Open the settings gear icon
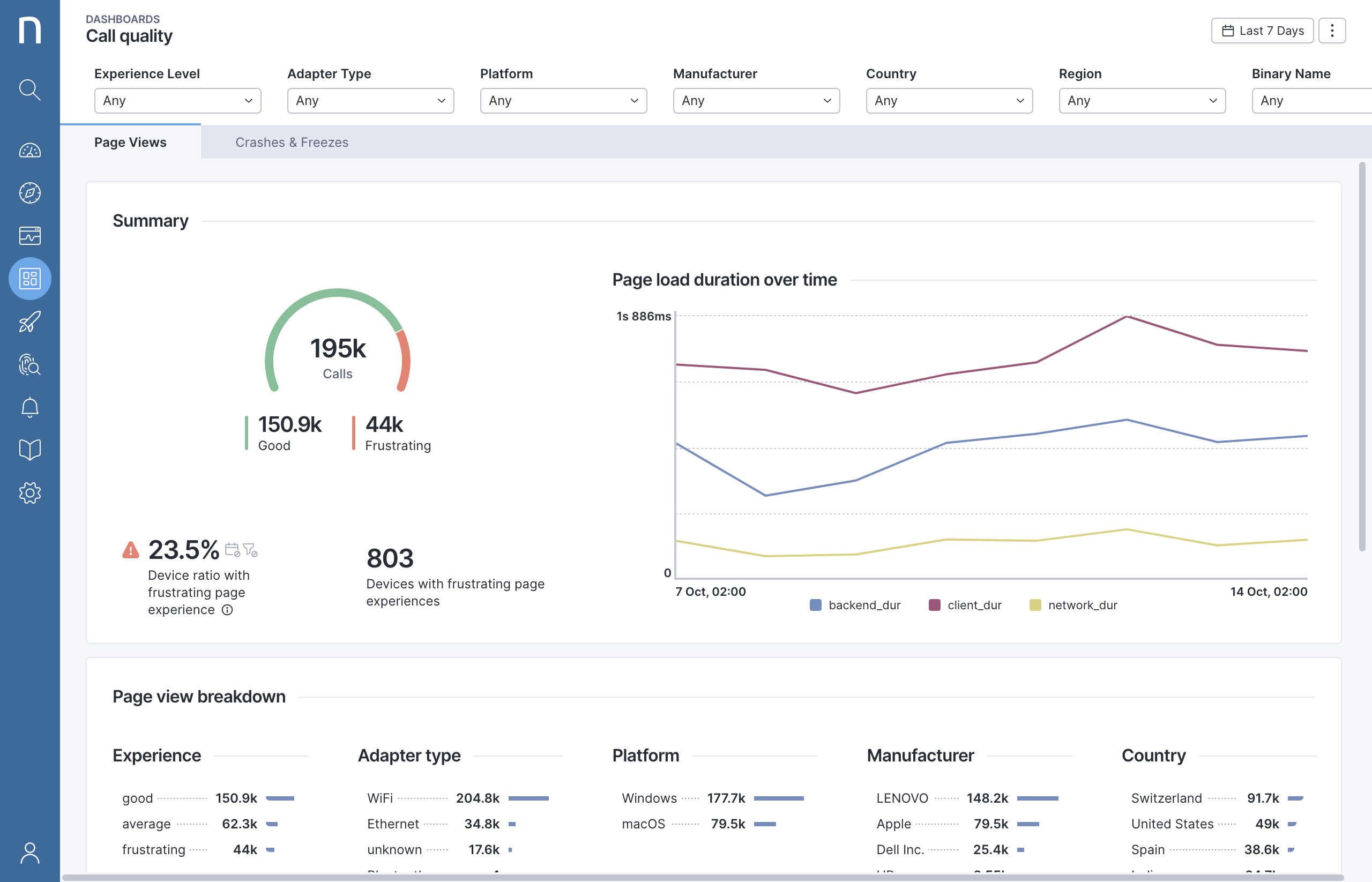 [30, 492]
